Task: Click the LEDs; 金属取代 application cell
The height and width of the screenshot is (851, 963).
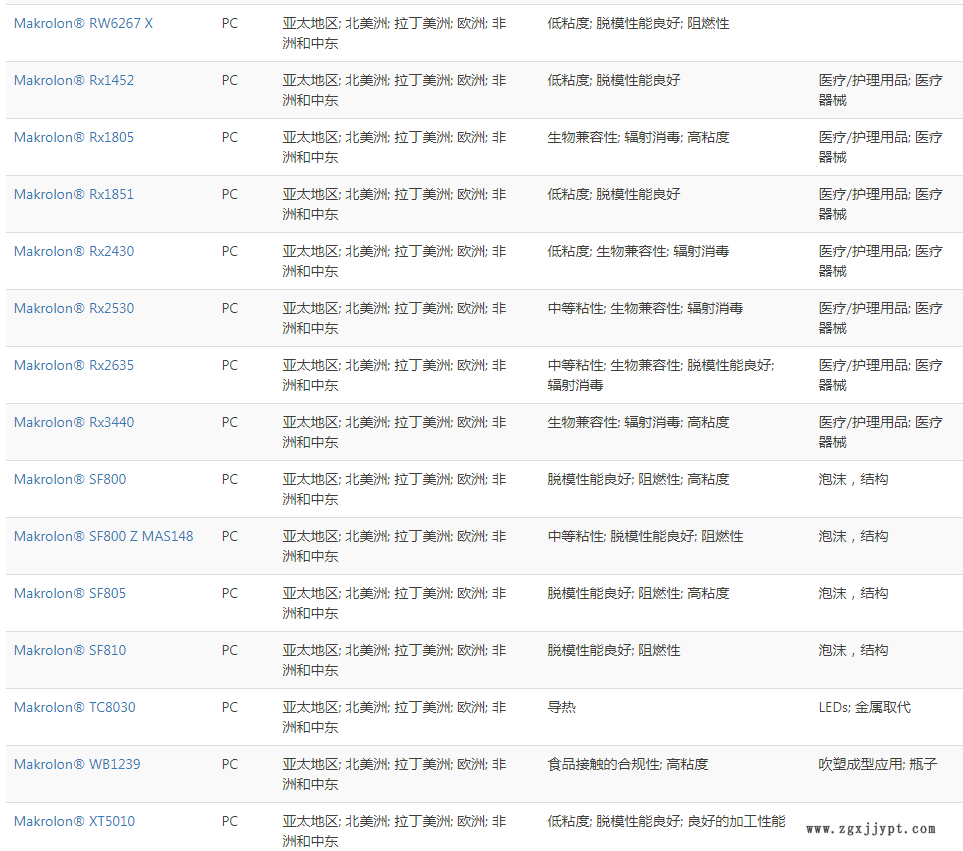Action: point(864,707)
